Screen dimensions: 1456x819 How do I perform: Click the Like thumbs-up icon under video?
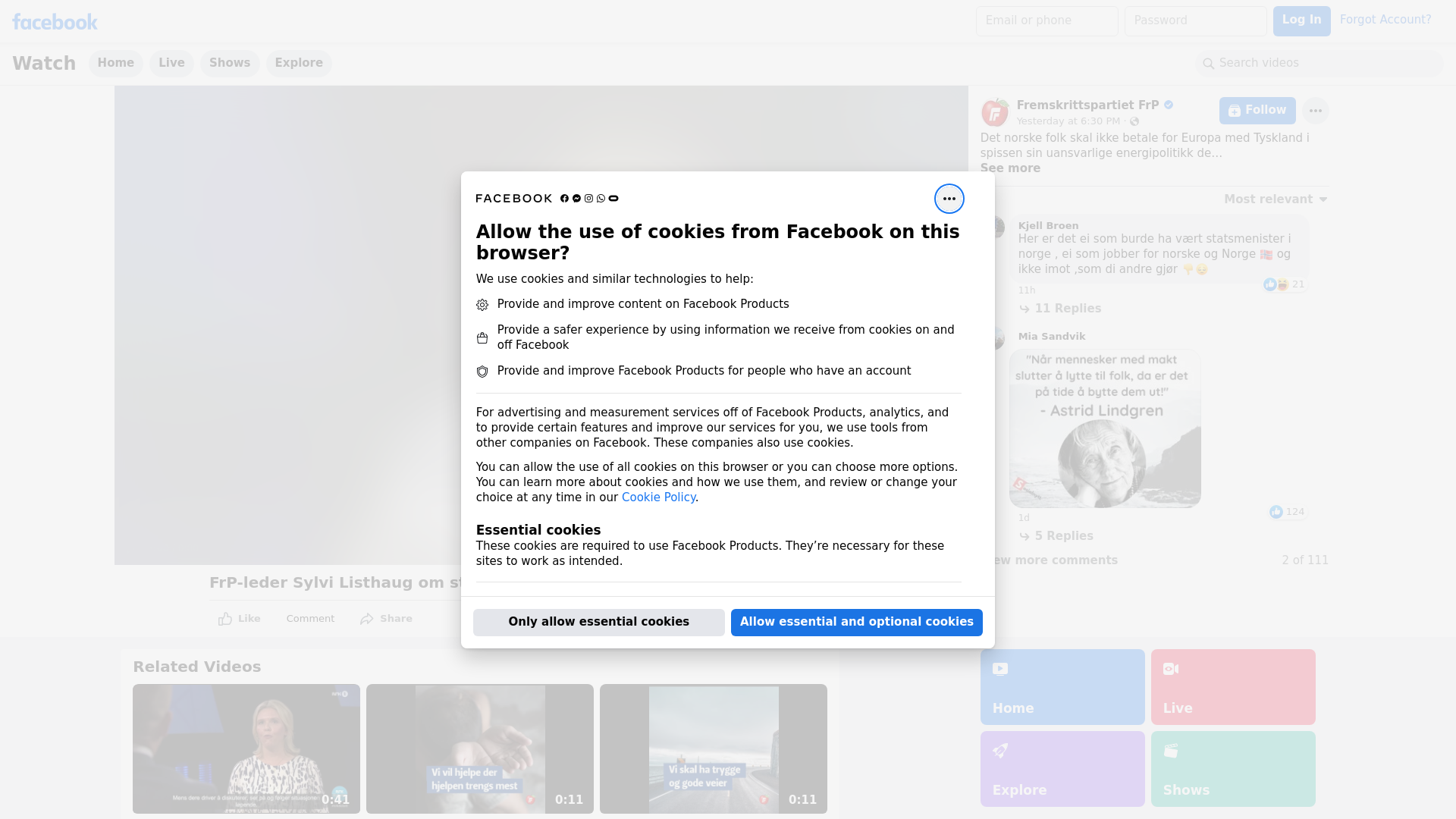[225, 619]
